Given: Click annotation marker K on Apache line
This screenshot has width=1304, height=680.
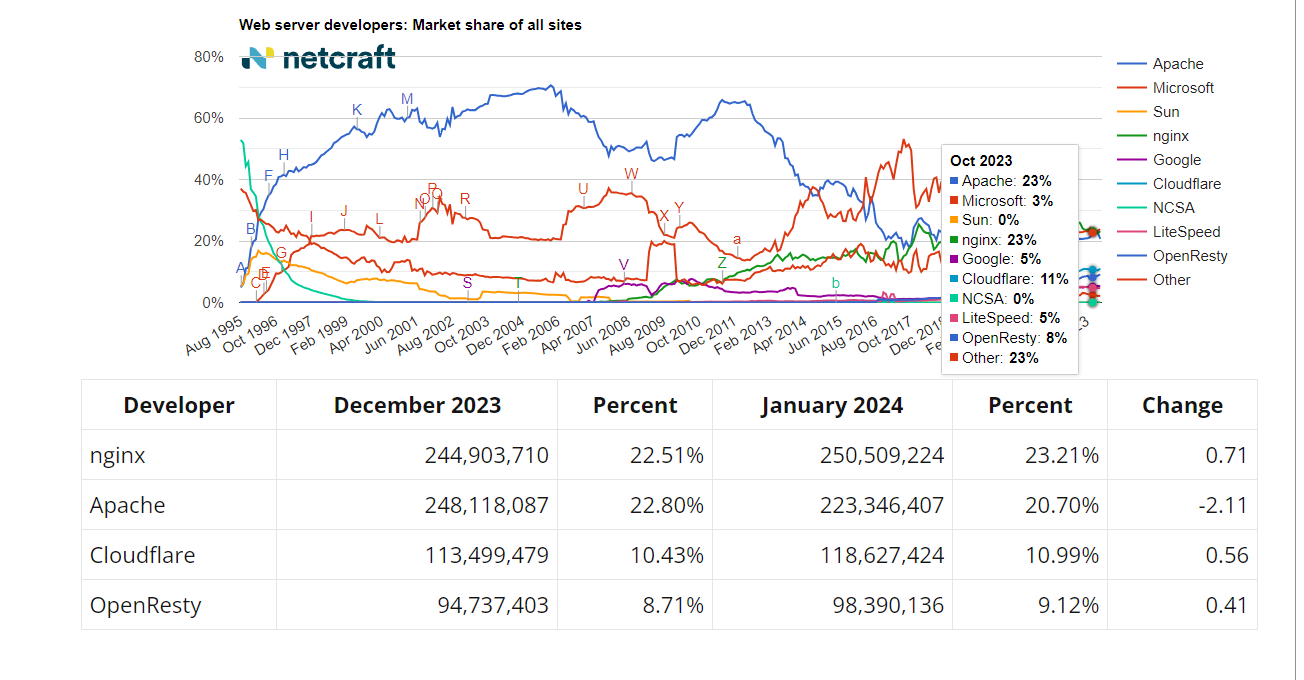Looking at the screenshot, I should (x=357, y=110).
